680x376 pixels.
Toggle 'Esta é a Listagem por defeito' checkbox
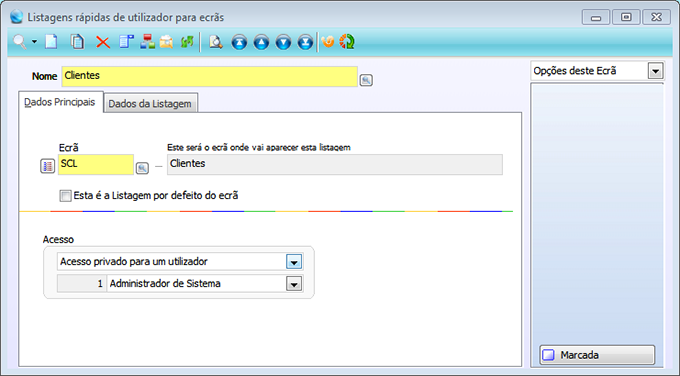tap(65, 196)
